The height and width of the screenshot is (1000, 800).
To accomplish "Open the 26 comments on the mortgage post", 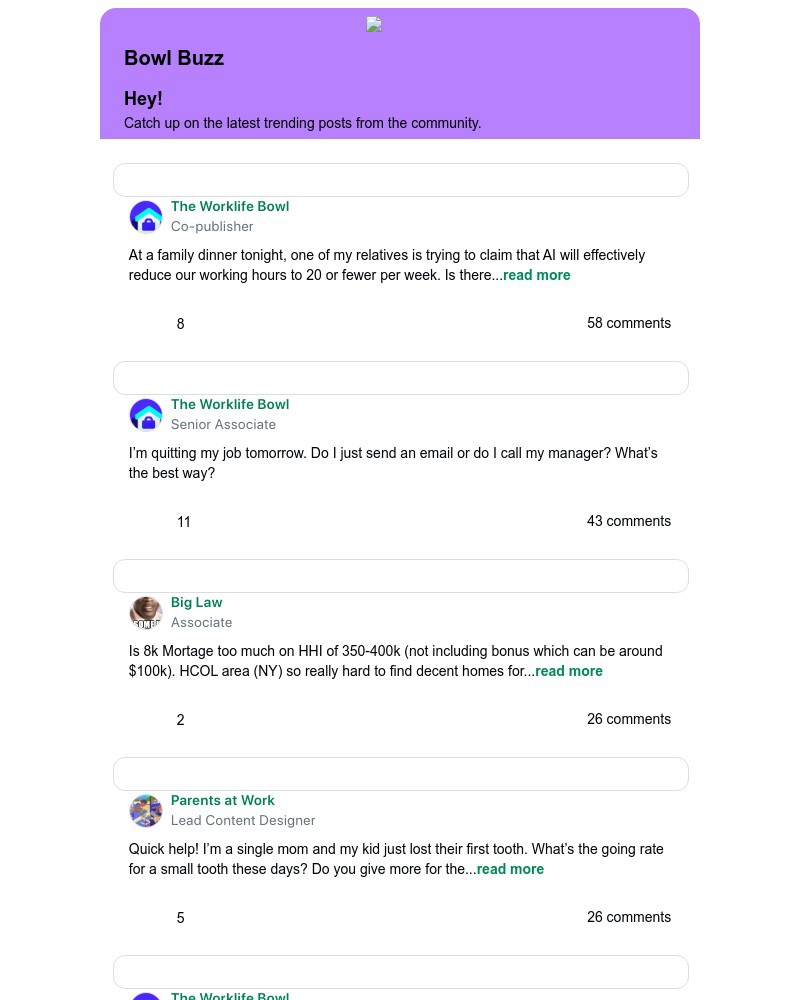I will (x=629, y=720).
